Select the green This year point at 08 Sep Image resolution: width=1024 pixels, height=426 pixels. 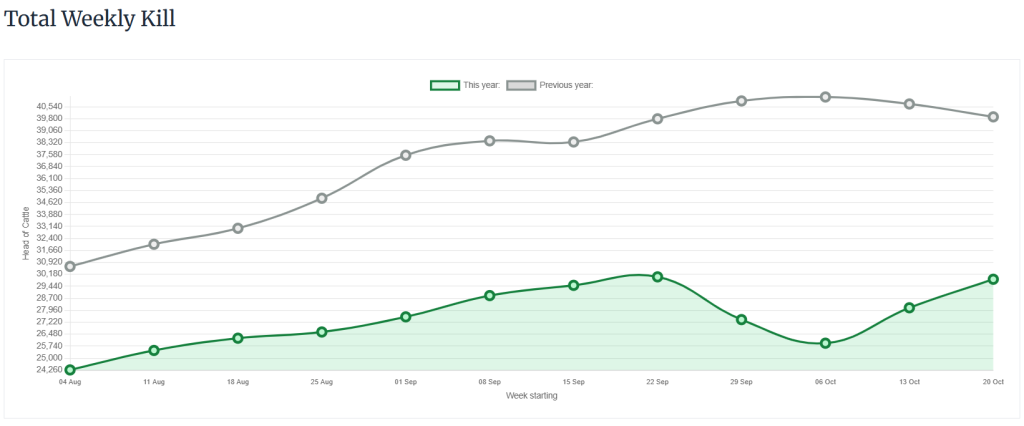pos(490,295)
